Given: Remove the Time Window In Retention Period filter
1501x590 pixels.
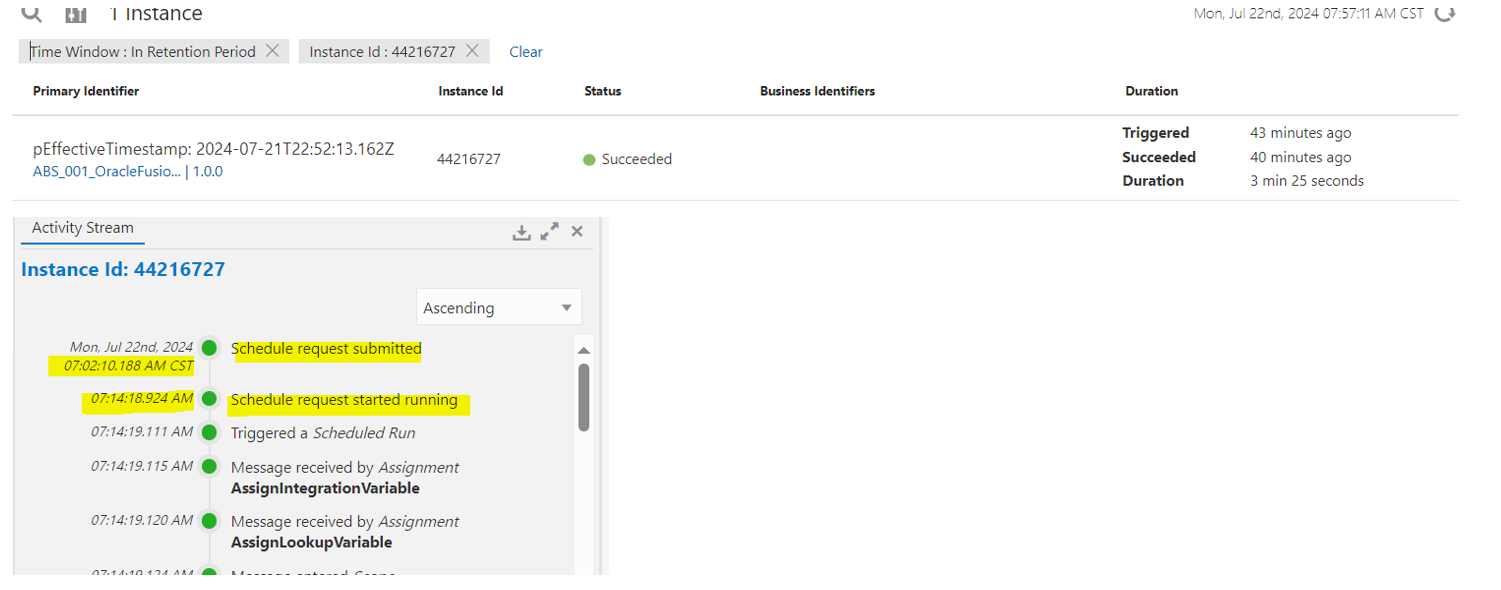Looking at the screenshot, I should coord(272,50).
